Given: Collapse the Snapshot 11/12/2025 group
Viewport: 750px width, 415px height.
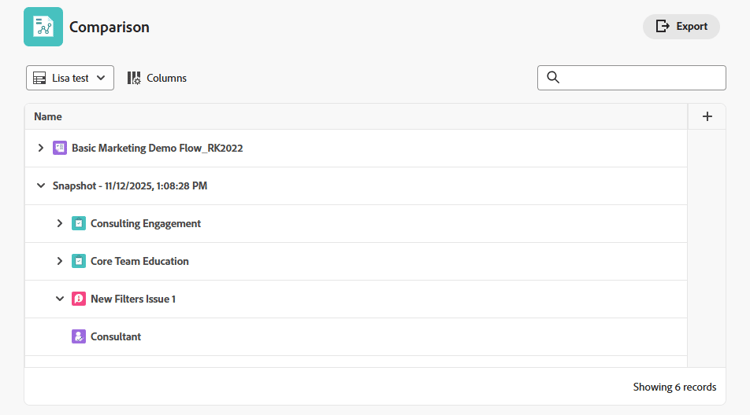Looking at the screenshot, I should [41, 186].
